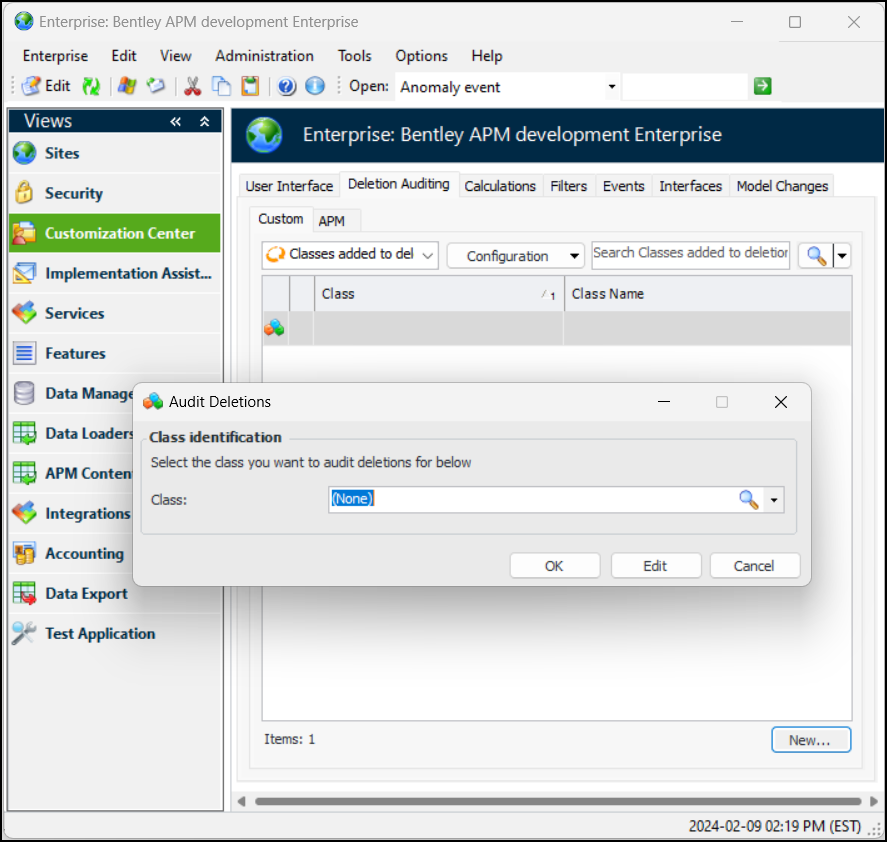Select the APM sub-tab
The height and width of the screenshot is (842, 887).
point(331,221)
